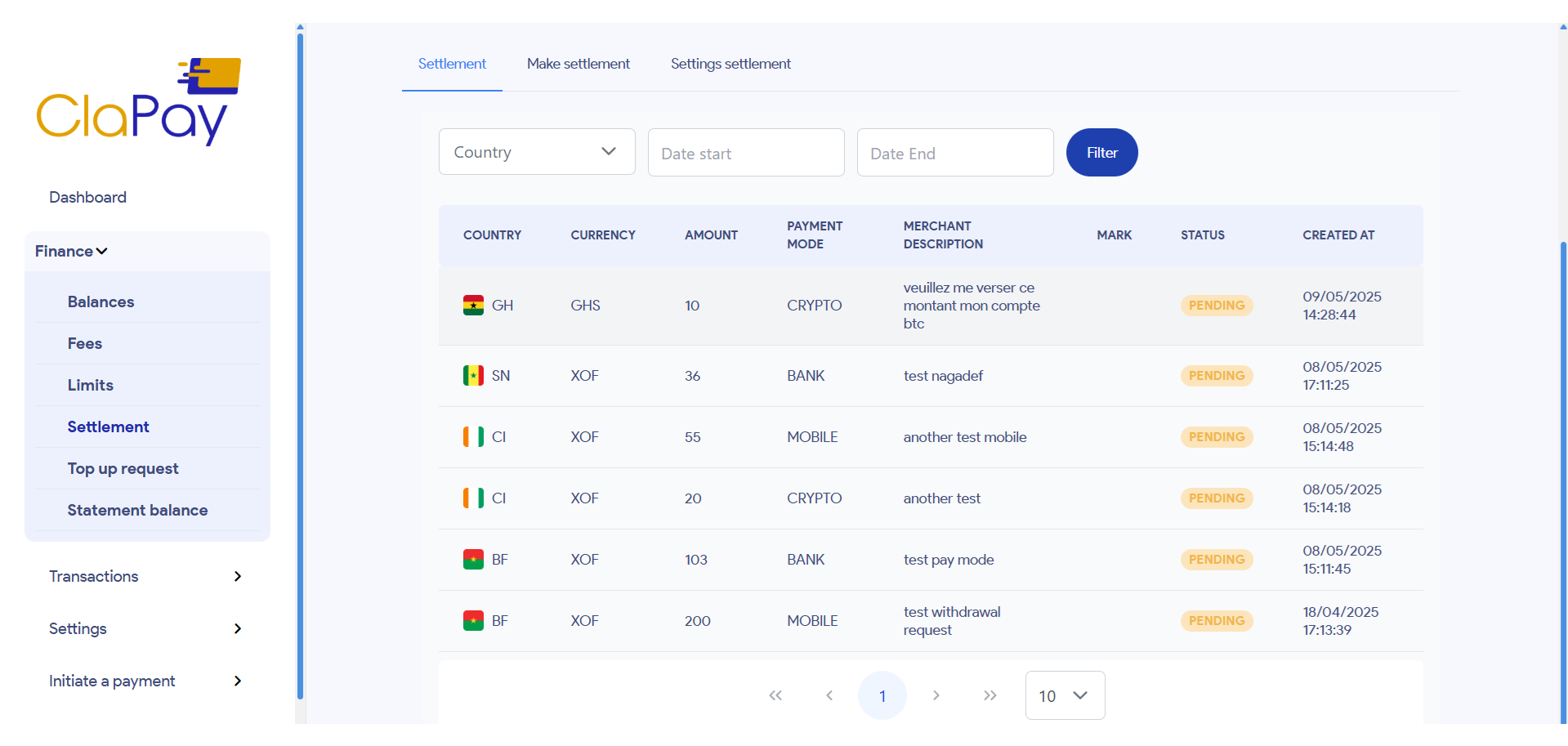
Task: Click the Senegal flag icon
Action: tap(473, 376)
